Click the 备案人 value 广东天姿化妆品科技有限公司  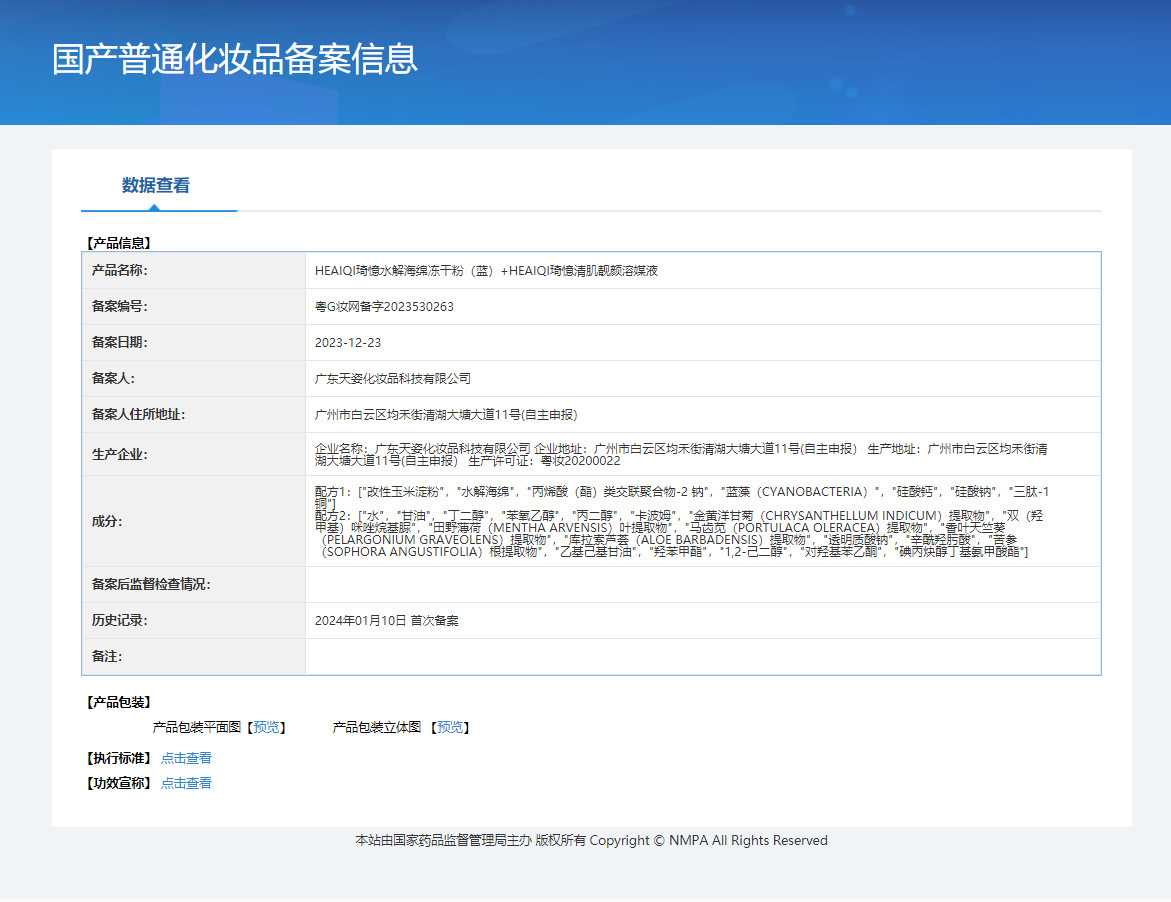pyautogui.click(x=392, y=378)
